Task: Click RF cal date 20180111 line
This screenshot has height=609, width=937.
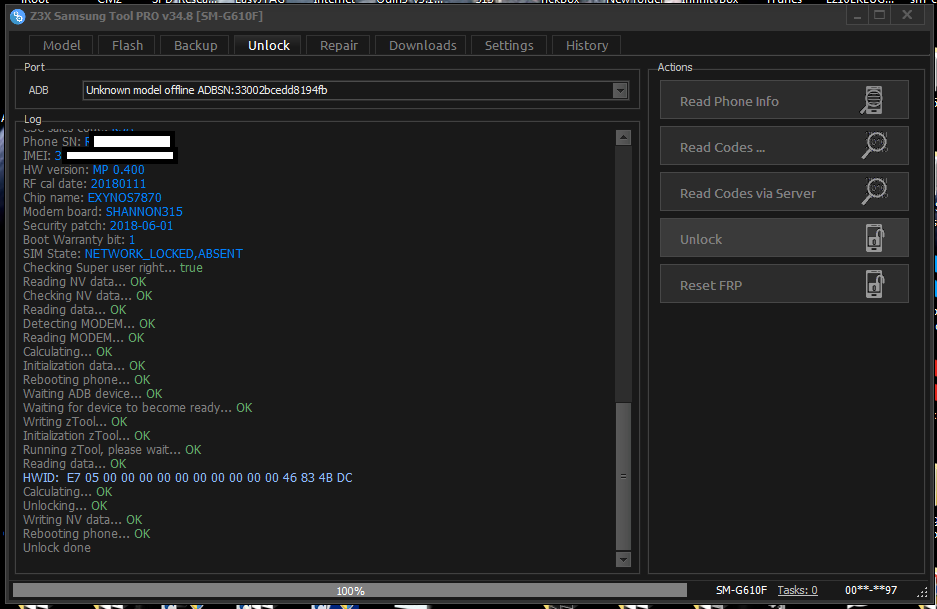Action: point(84,184)
